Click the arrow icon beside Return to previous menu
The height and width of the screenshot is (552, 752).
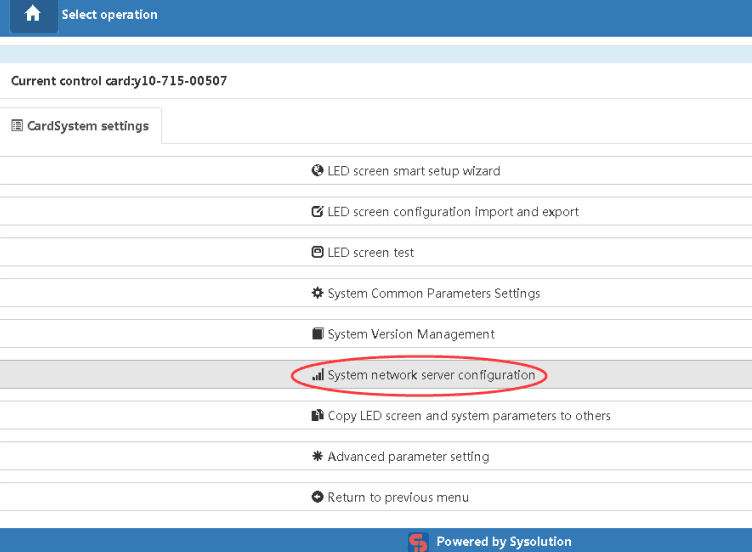coord(318,497)
